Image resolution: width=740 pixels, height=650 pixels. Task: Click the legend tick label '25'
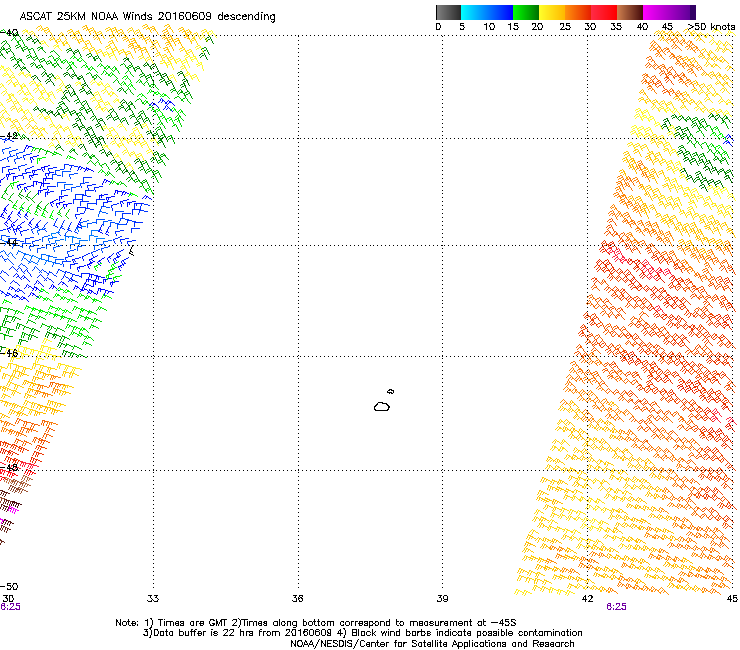coord(565,27)
